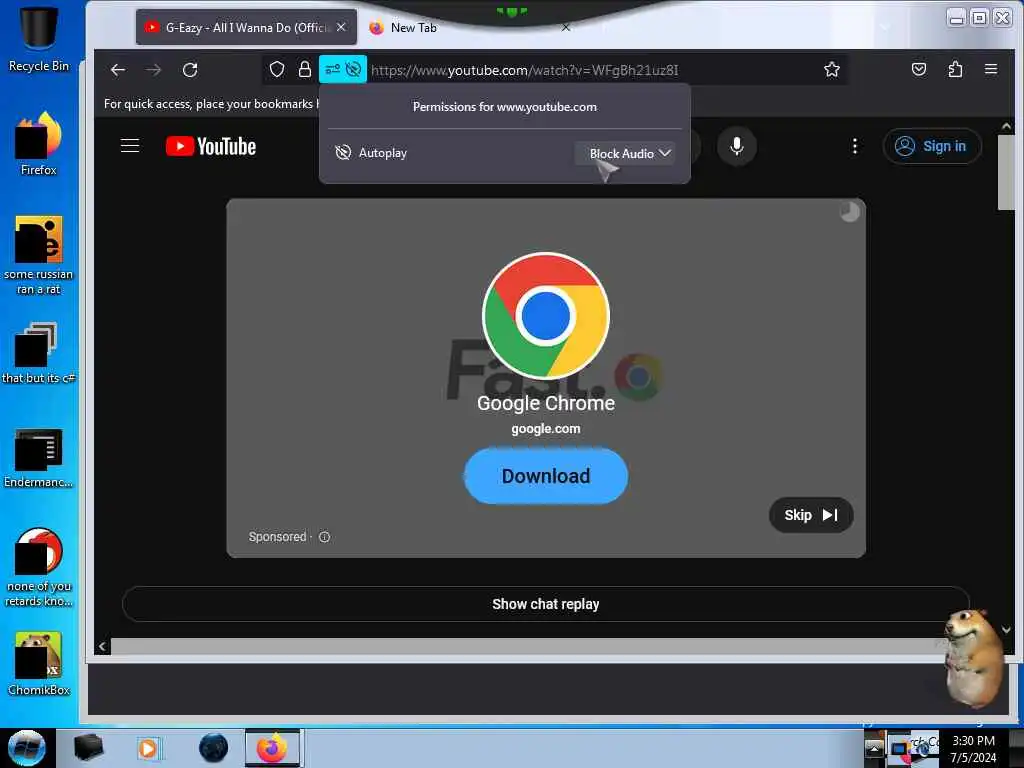Open the YouTube guide hamburger menu

[130, 146]
